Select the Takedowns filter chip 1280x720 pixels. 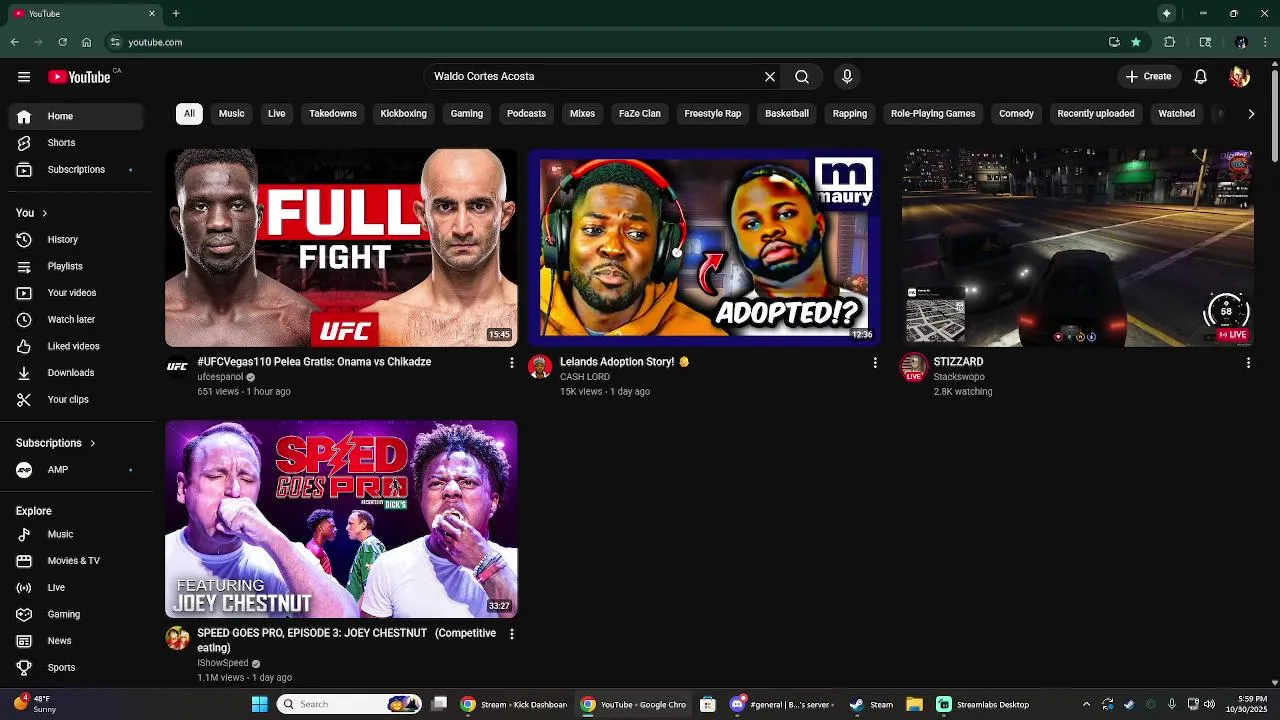coord(333,114)
